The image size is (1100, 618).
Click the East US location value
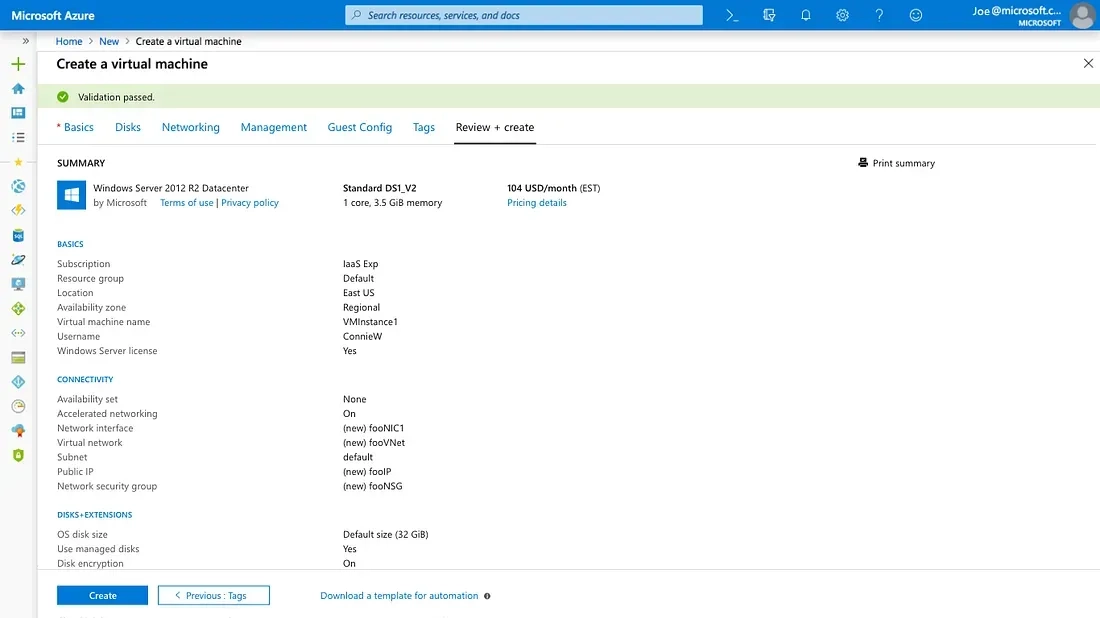coord(358,293)
